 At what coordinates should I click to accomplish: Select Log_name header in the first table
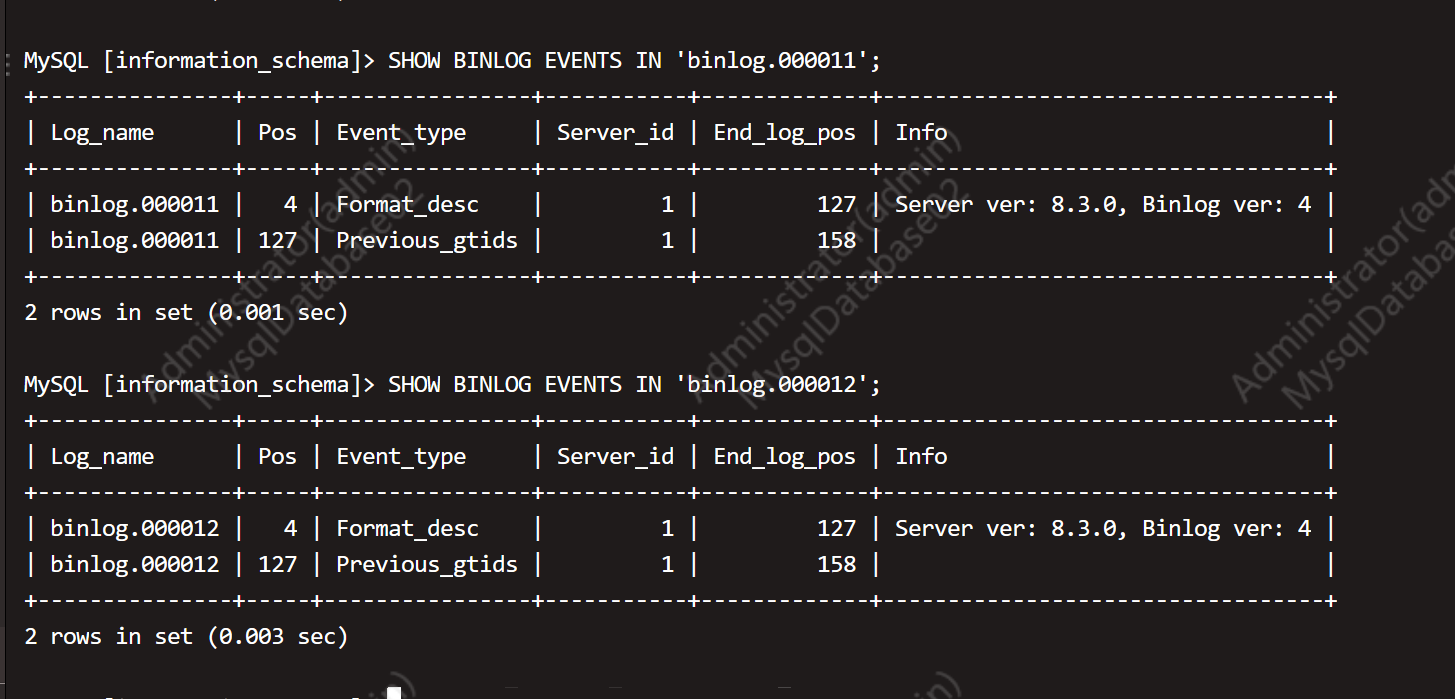[x=102, y=133]
